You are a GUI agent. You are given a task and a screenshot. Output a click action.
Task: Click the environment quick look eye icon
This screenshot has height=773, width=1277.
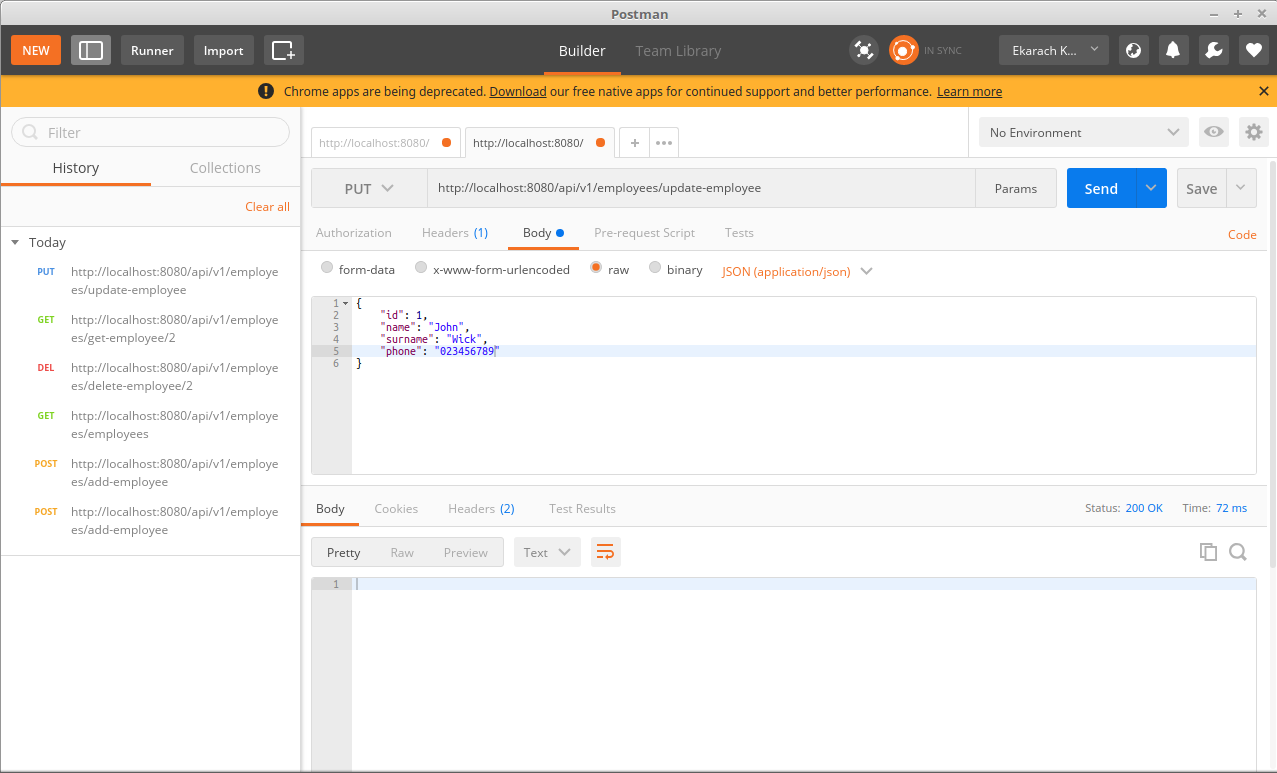[1214, 132]
